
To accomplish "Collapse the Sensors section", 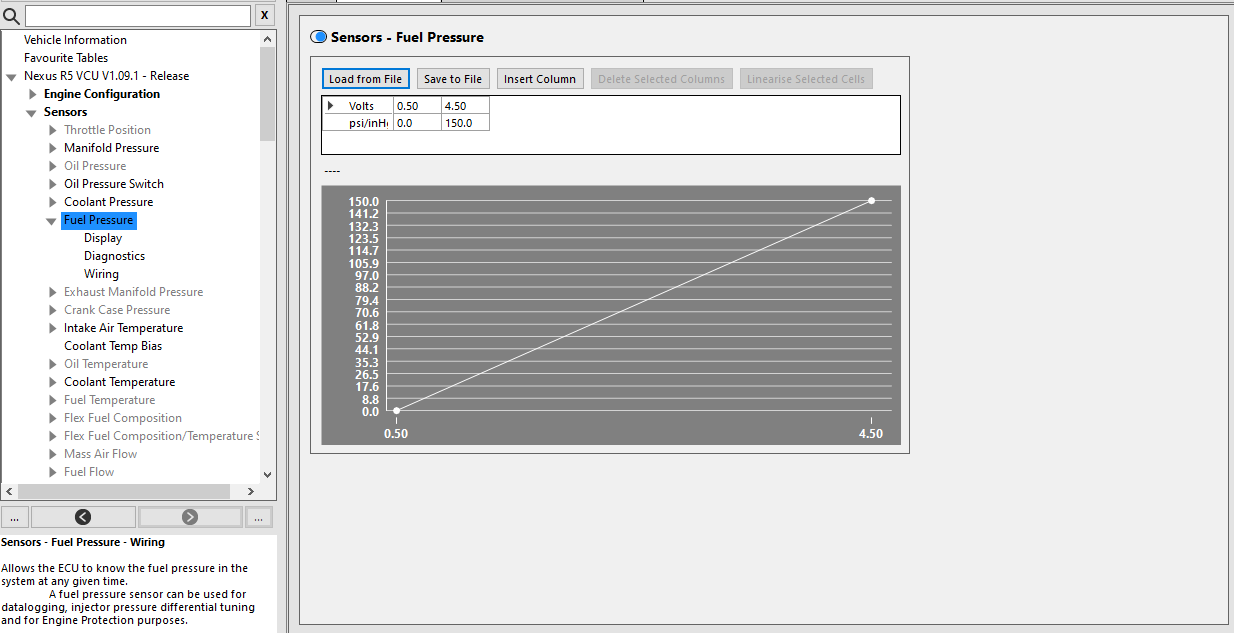I will pyautogui.click(x=32, y=113).
